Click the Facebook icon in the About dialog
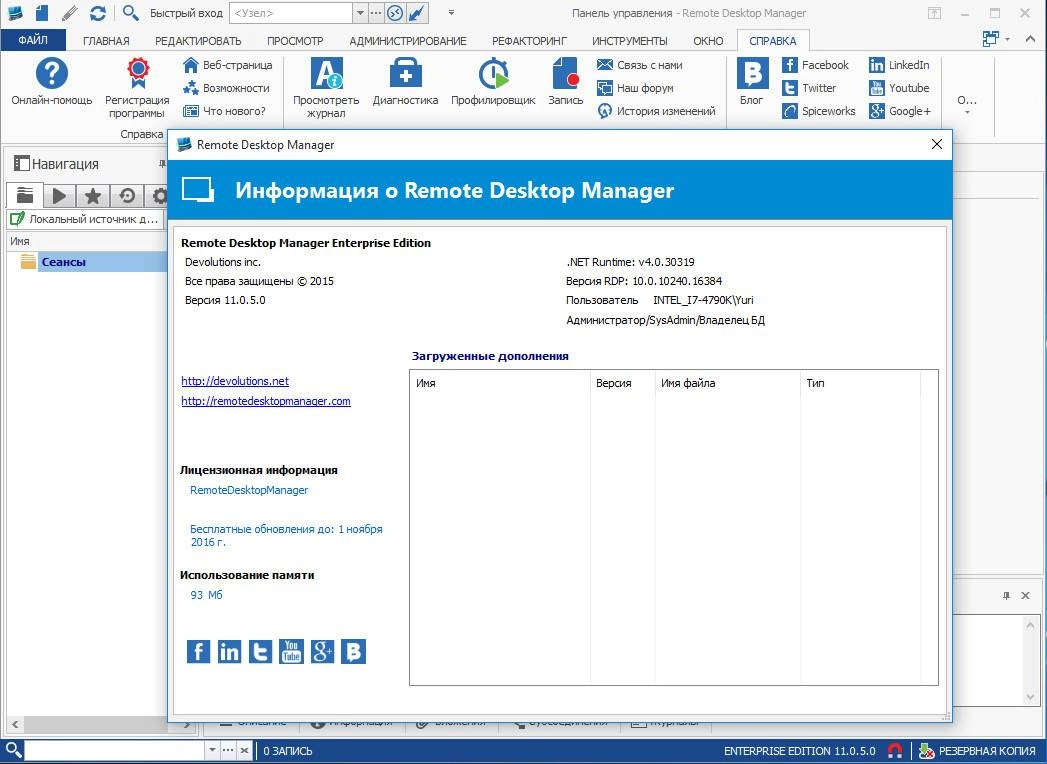1047x764 pixels. tap(198, 651)
